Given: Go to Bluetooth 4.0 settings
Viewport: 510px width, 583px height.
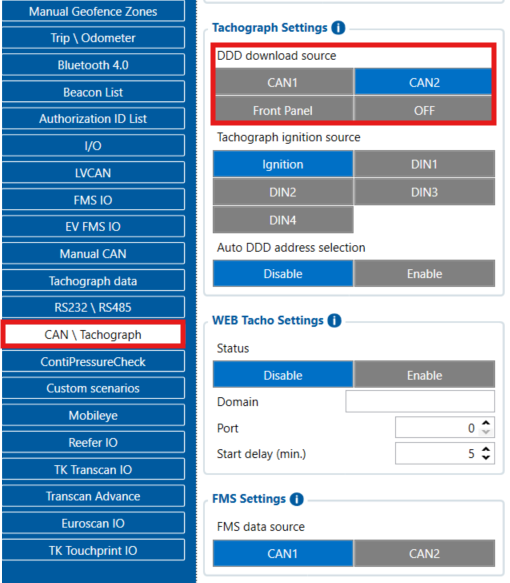Looking at the screenshot, I should click(x=93, y=65).
